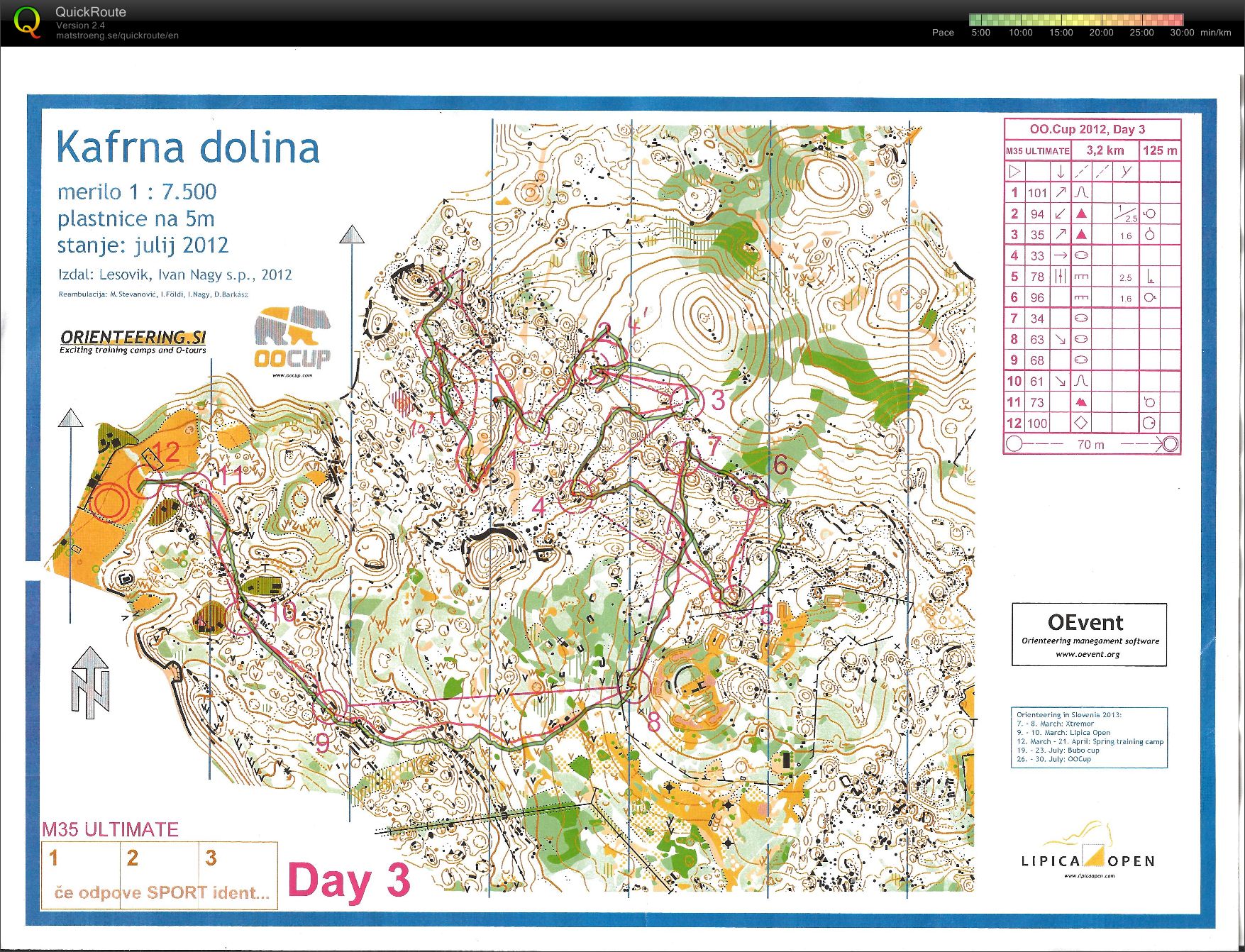Click control number 8 on the map
The width and height of the screenshot is (1245, 952).
point(653,722)
